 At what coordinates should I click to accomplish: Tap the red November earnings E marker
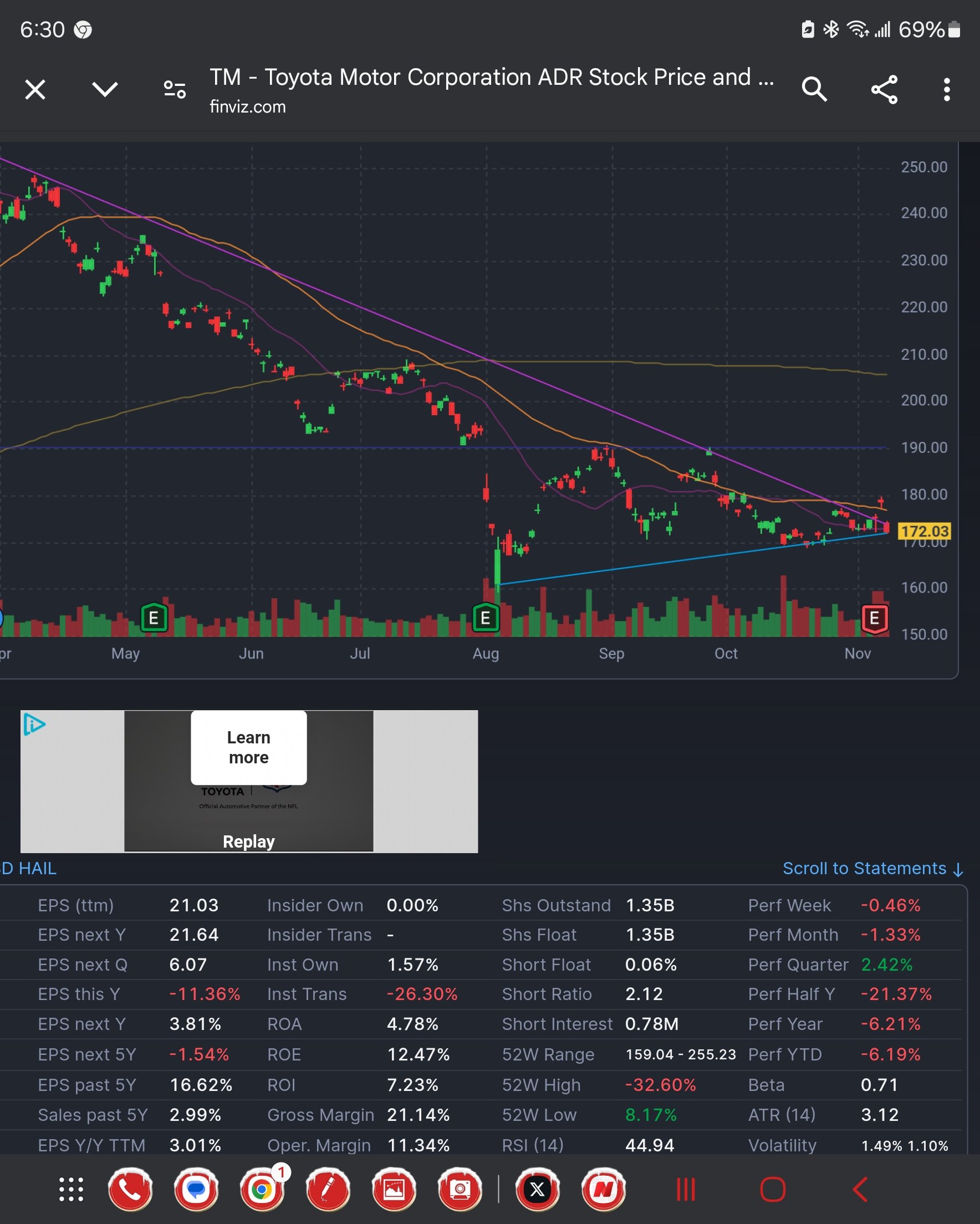pyautogui.click(x=874, y=618)
